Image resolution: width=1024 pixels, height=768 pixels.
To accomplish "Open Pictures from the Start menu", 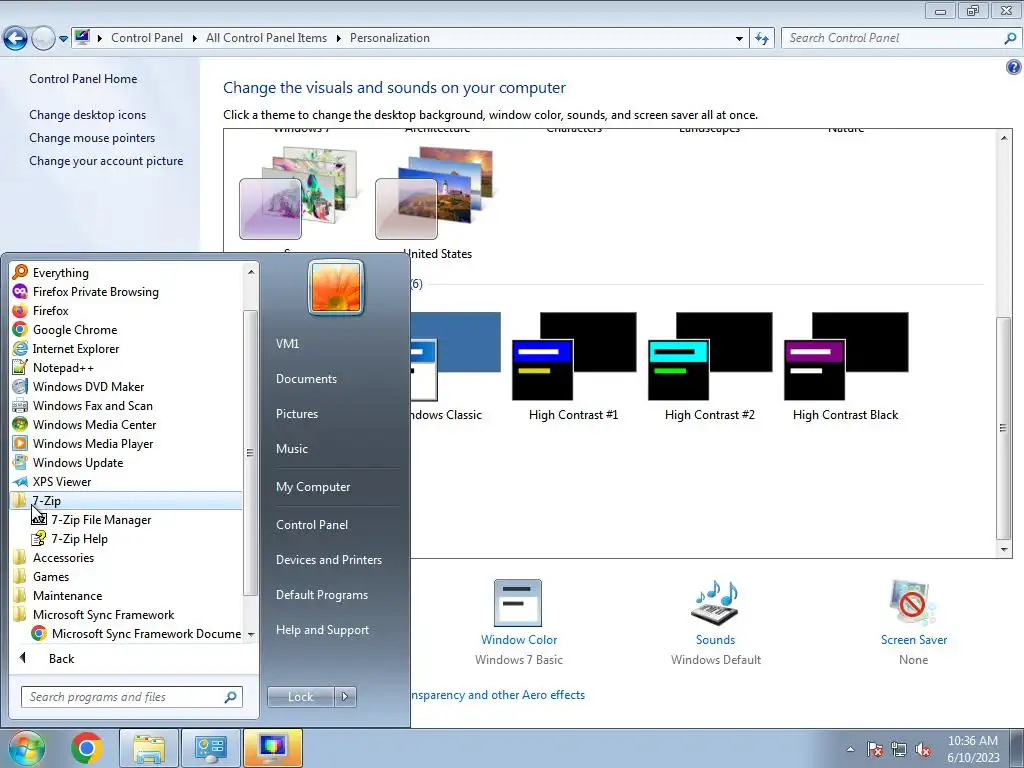I will (296, 413).
